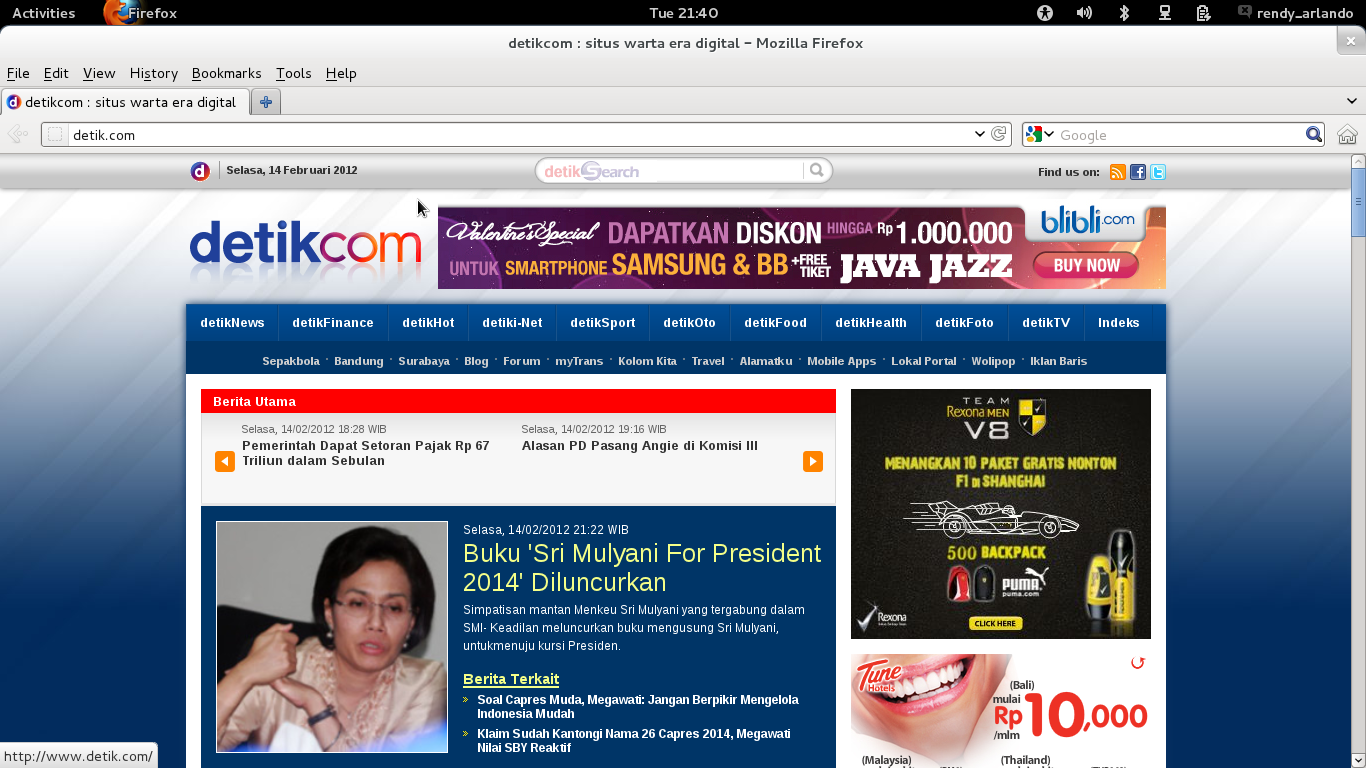The height and width of the screenshot is (768, 1366).
Task: Click the site identity icon in address bar
Action: click(x=56, y=134)
